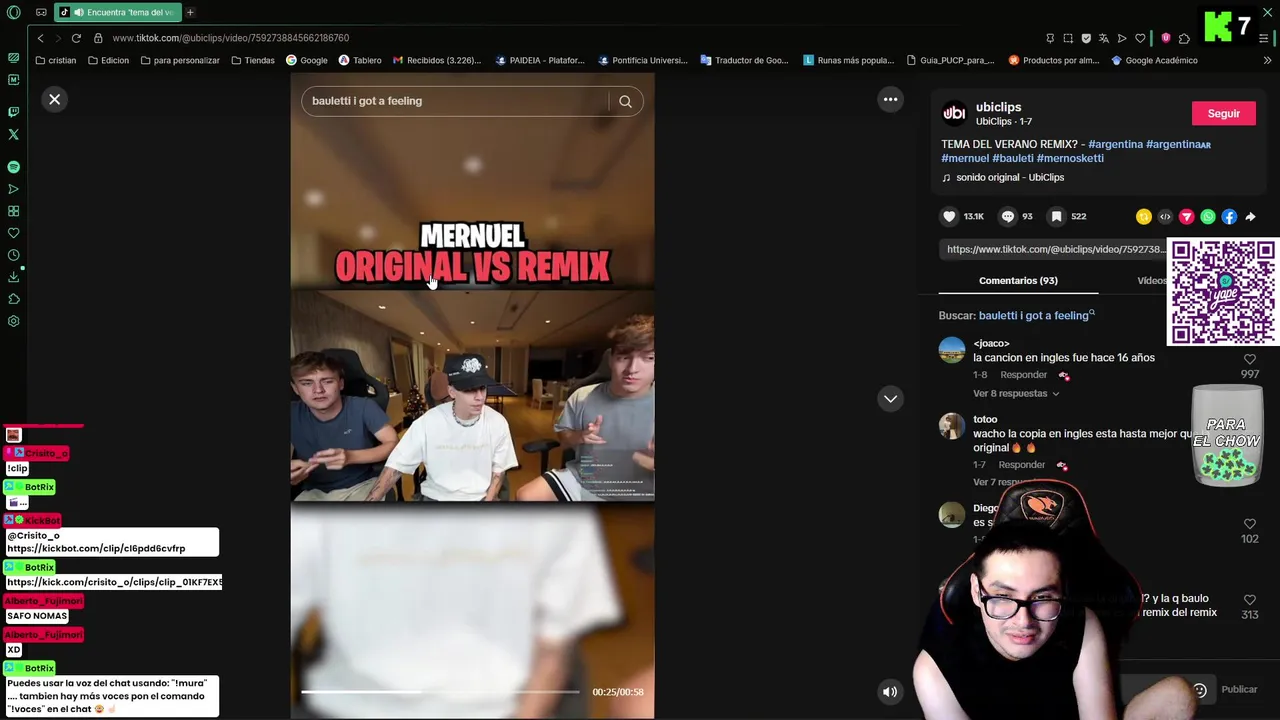Open Twitch in the Opera sidebar
The width and height of the screenshot is (1280, 720).
click(x=13, y=112)
